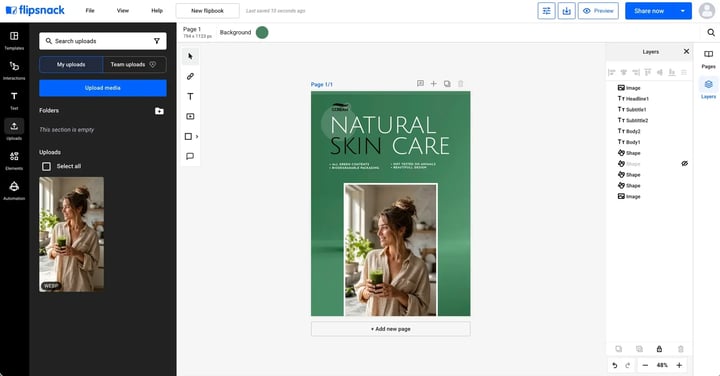Click the align bottom icon in Layers panel
Viewport: 720px width, 376px height.
[672, 73]
